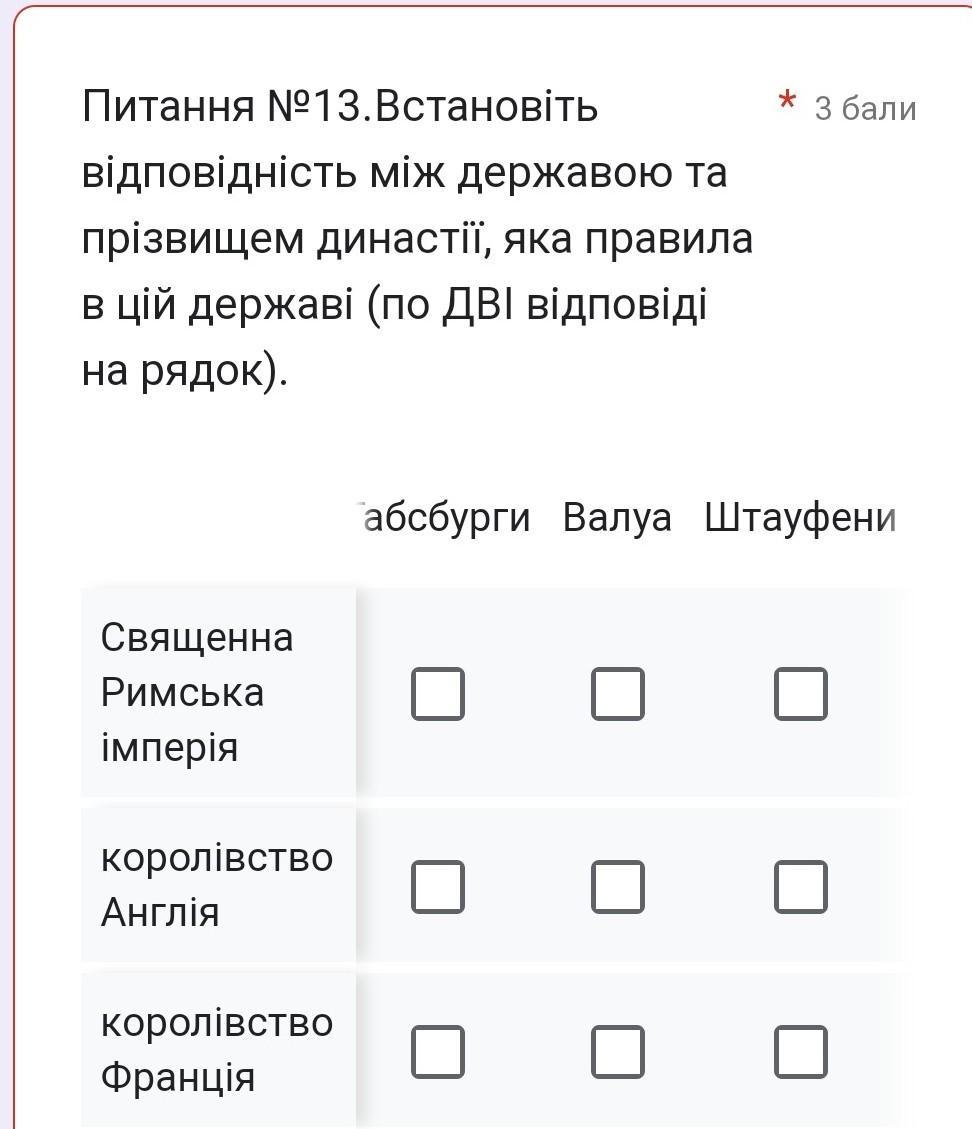Check Габсбурги for Священна Римська імперія
The height and width of the screenshot is (1129, 972).
click(438, 694)
